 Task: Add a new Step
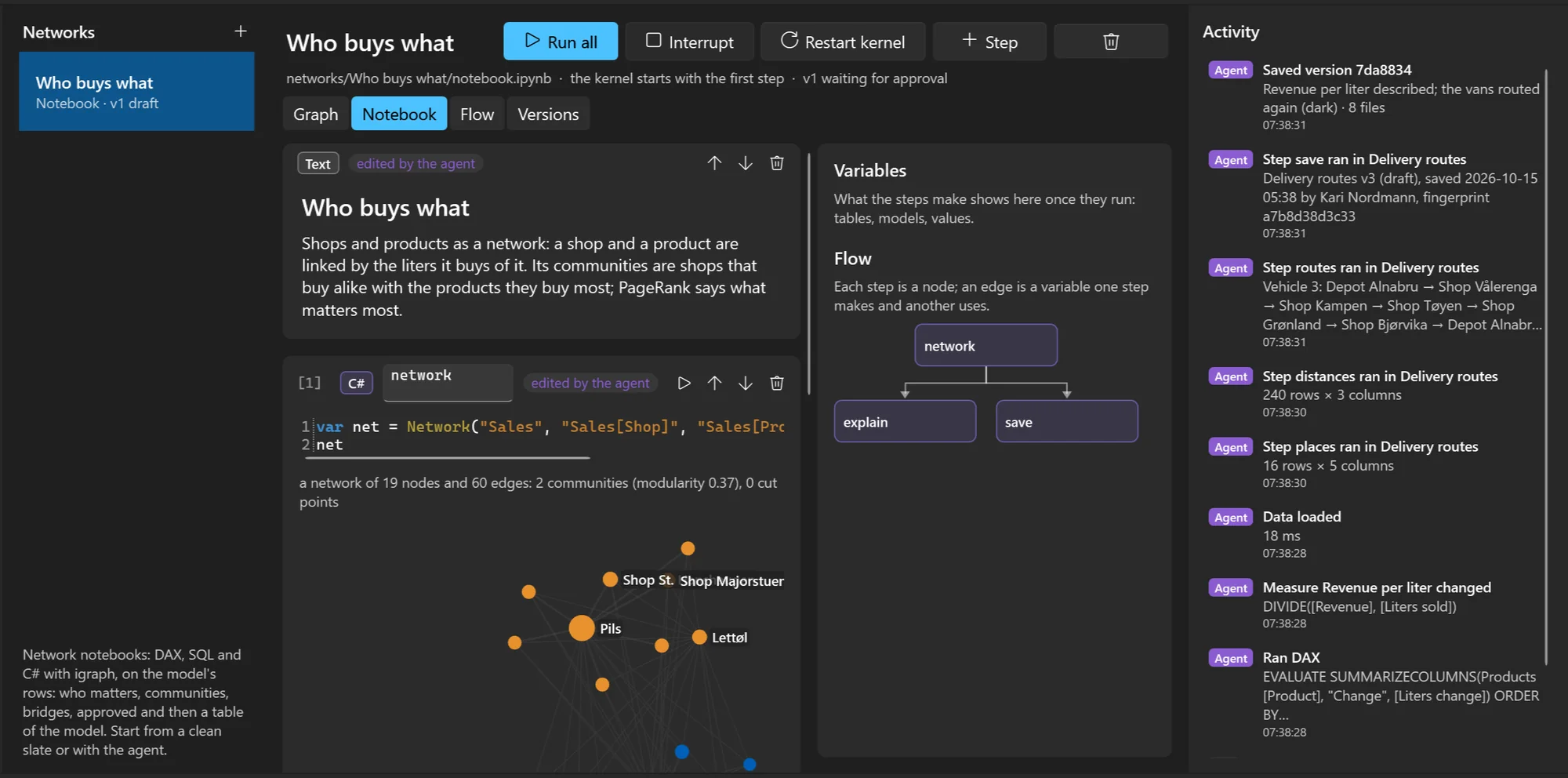(989, 42)
